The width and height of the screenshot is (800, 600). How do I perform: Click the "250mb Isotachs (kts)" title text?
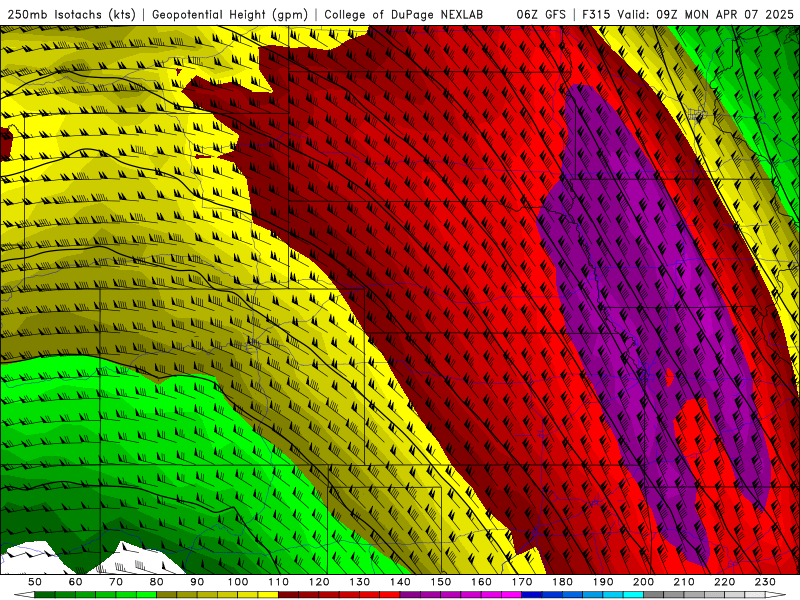(71, 14)
